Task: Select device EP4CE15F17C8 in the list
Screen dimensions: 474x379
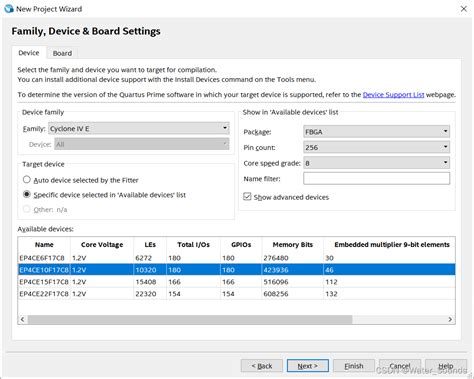Action: tap(236, 282)
